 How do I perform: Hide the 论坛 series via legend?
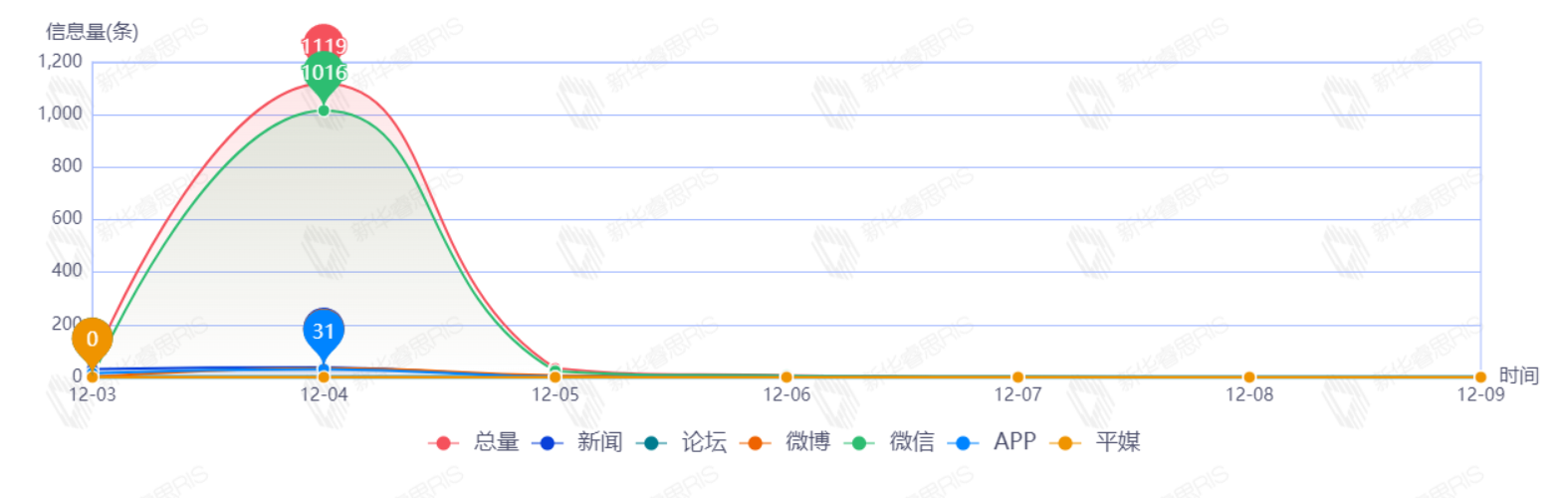click(x=682, y=442)
